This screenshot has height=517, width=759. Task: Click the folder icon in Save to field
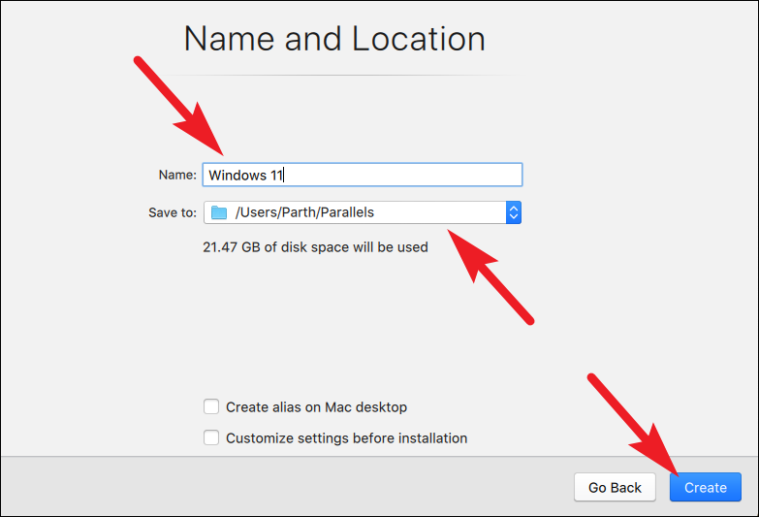tap(219, 213)
